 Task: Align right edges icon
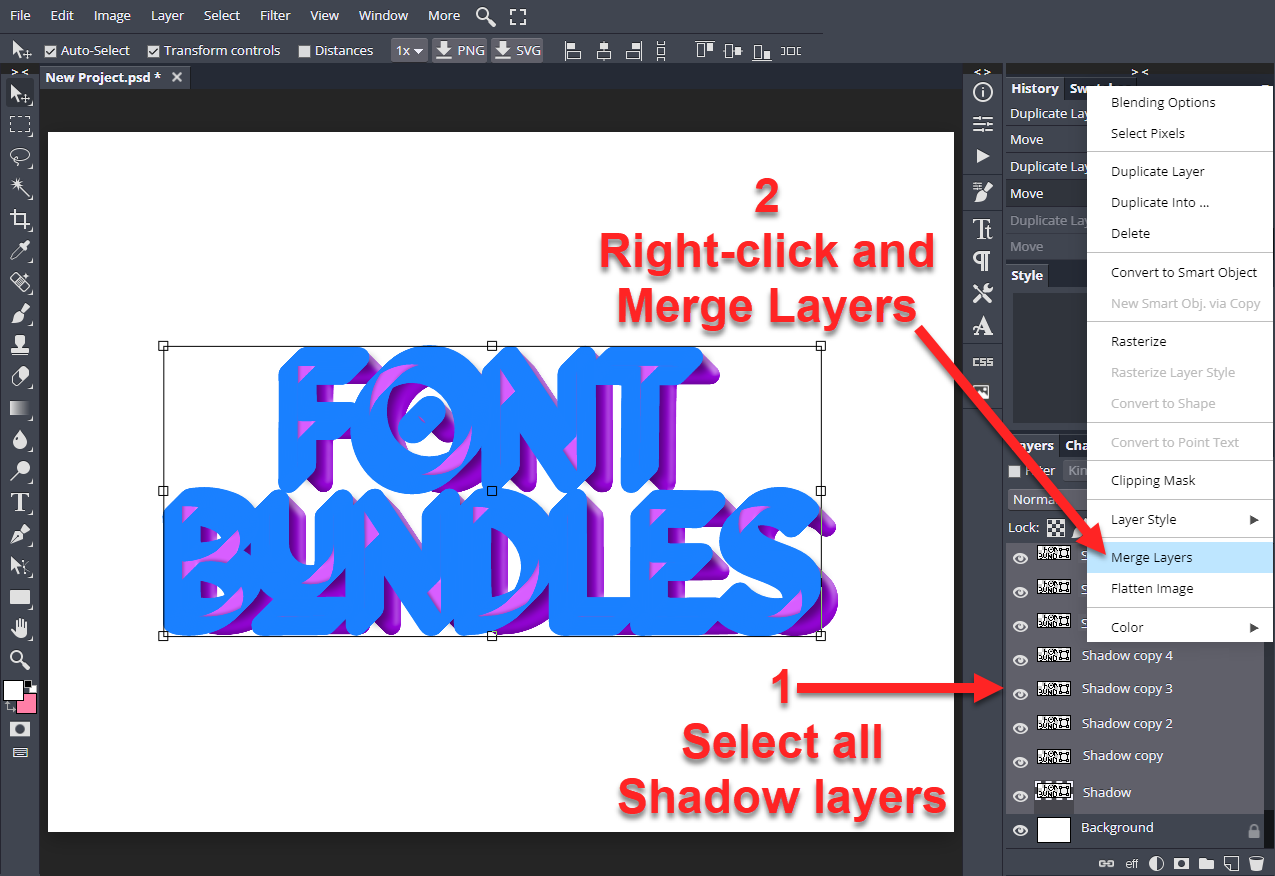pos(633,50)
